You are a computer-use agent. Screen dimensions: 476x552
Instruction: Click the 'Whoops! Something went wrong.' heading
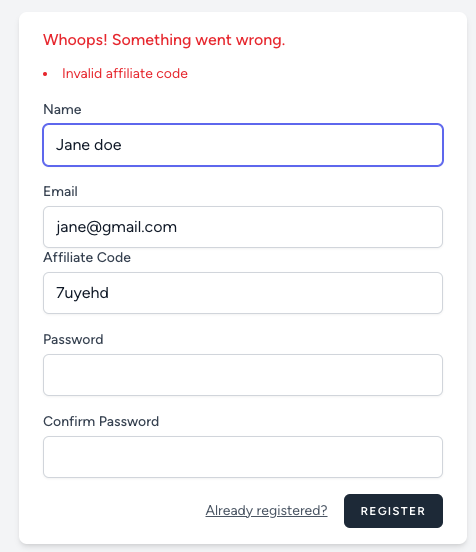pyautogui.click(x=164, y=40)
